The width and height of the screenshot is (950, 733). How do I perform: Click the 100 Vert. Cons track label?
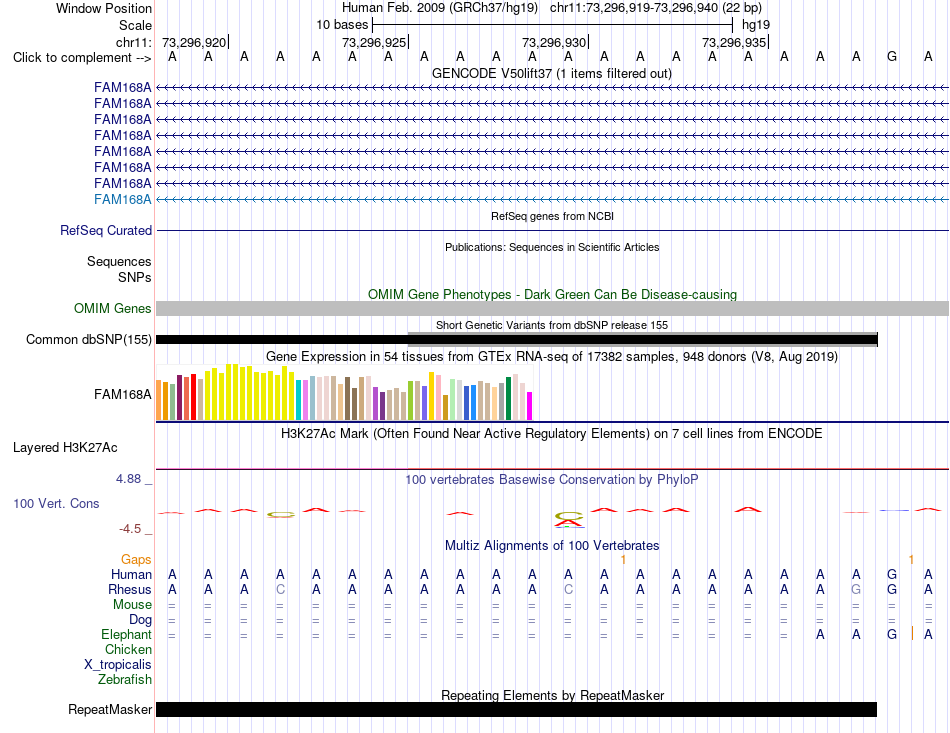click(56, 503)
